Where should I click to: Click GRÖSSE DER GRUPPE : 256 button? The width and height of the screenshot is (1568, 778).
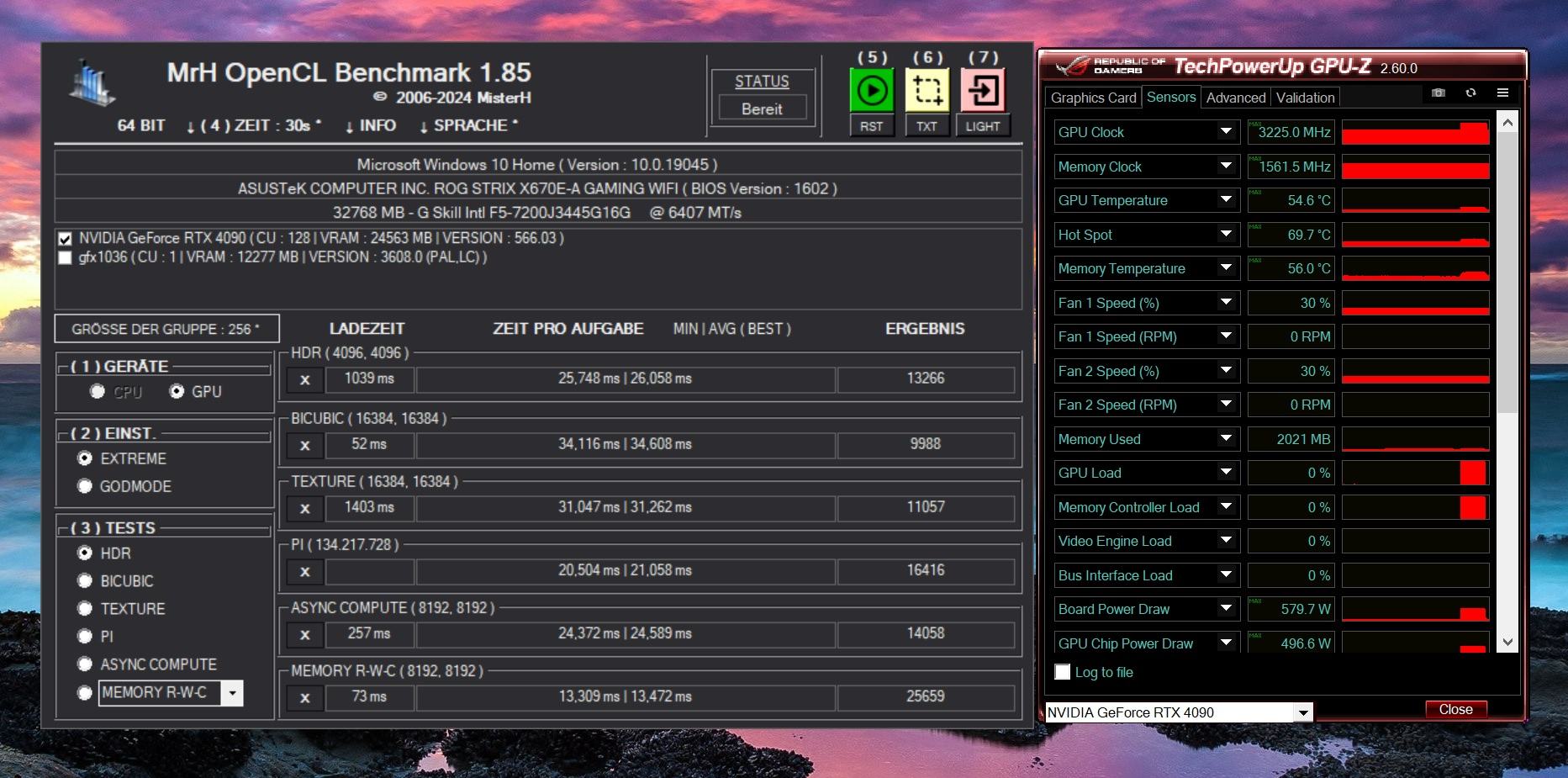click(166, 329)
